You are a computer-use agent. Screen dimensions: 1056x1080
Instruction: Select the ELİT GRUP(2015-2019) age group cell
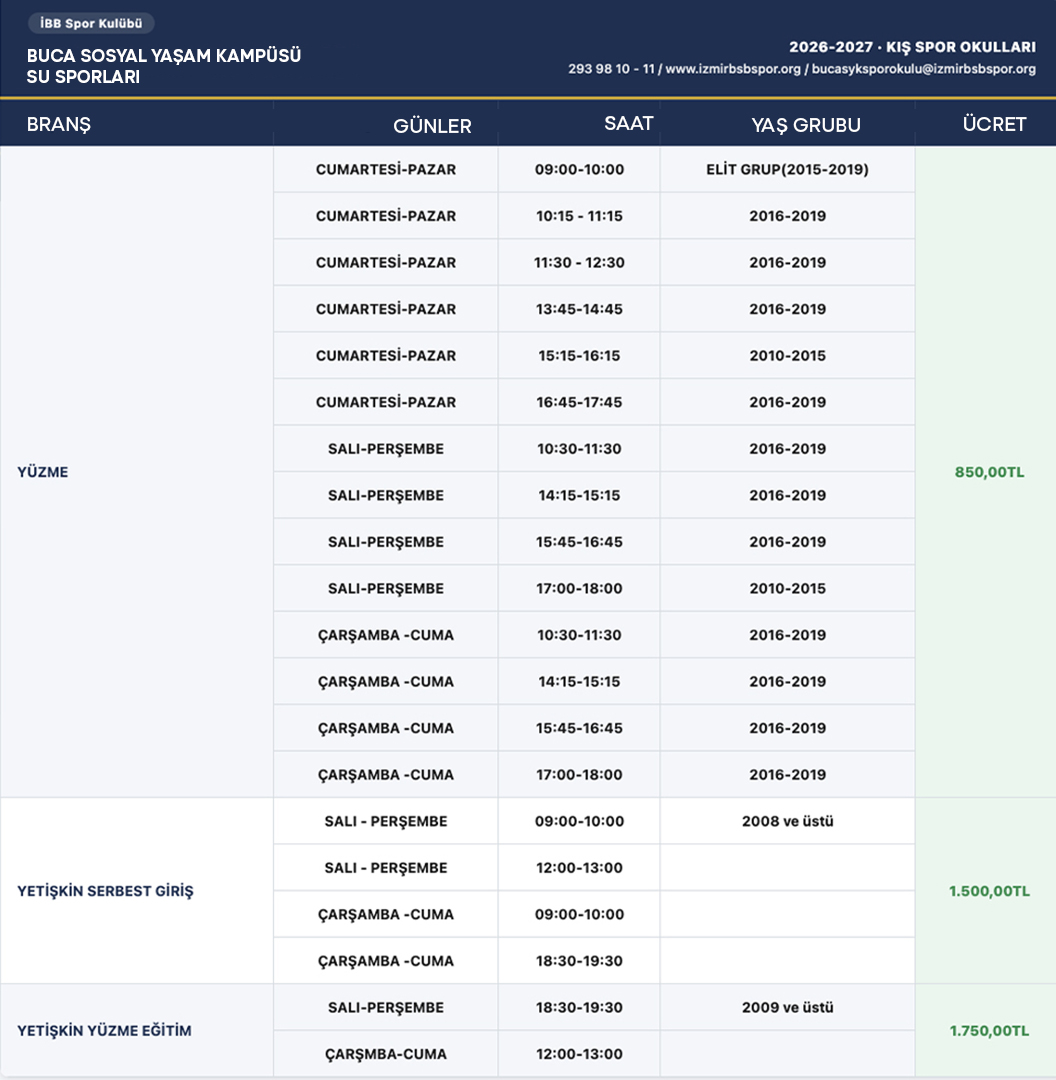787,169
